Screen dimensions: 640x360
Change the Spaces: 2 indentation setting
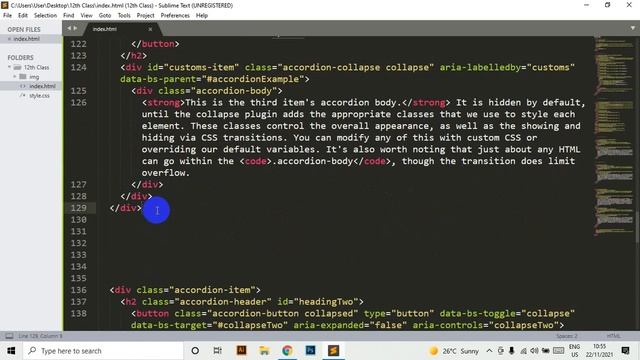tap(567, 336)
